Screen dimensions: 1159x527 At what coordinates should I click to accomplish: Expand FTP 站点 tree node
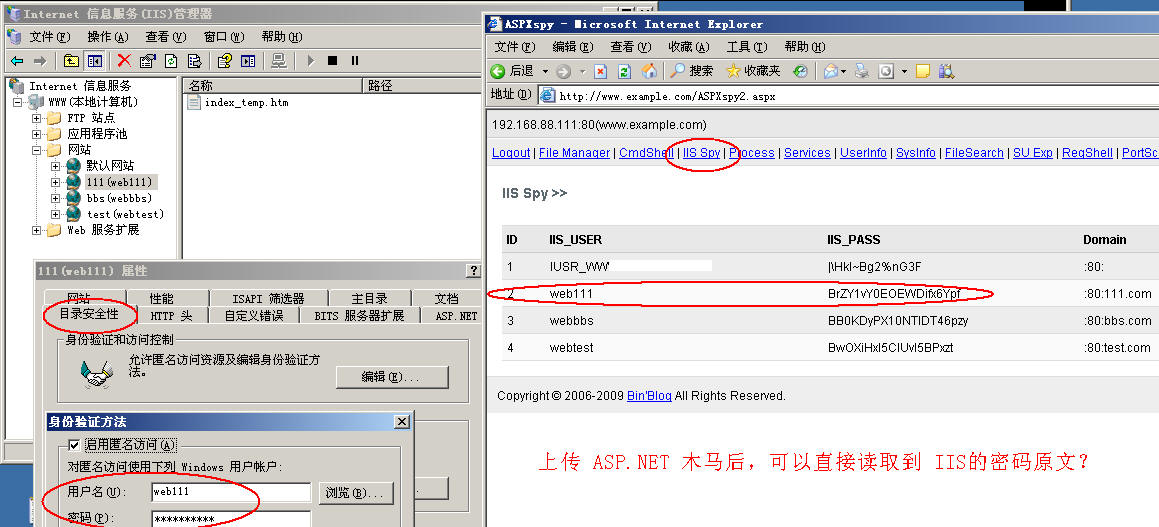click(36, 118)
